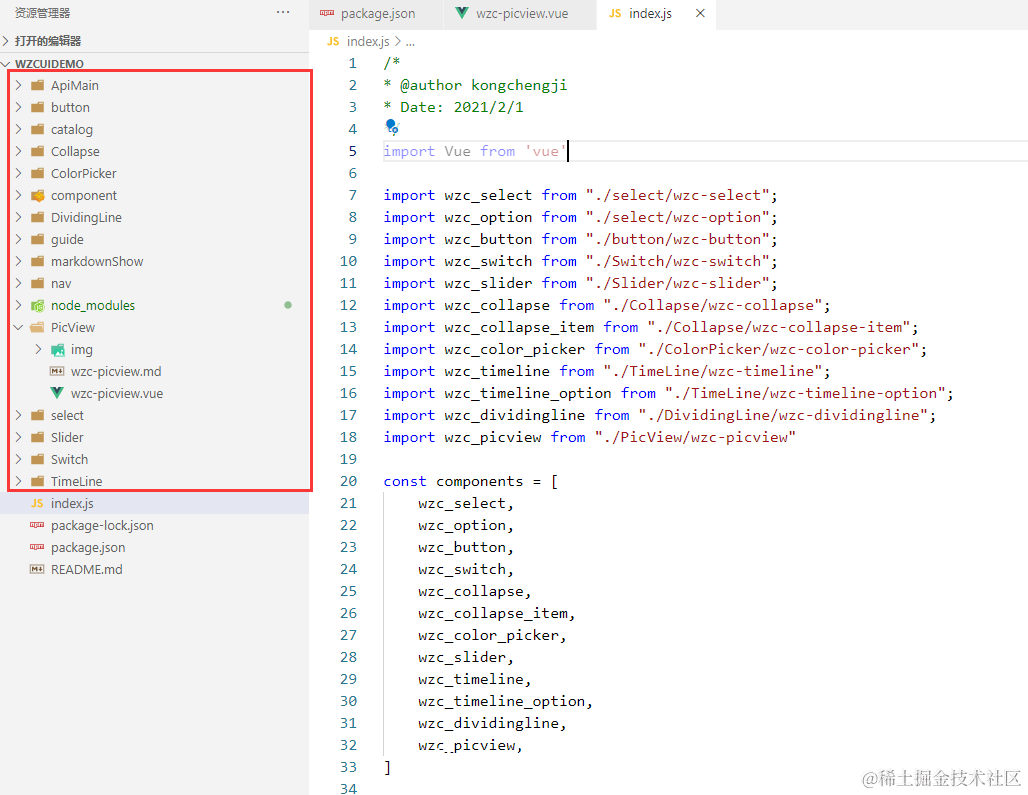Image resolution: width=1028 pixels, height=795 pixels.
Task: Close the index.js editor tab
Action: 700,13
